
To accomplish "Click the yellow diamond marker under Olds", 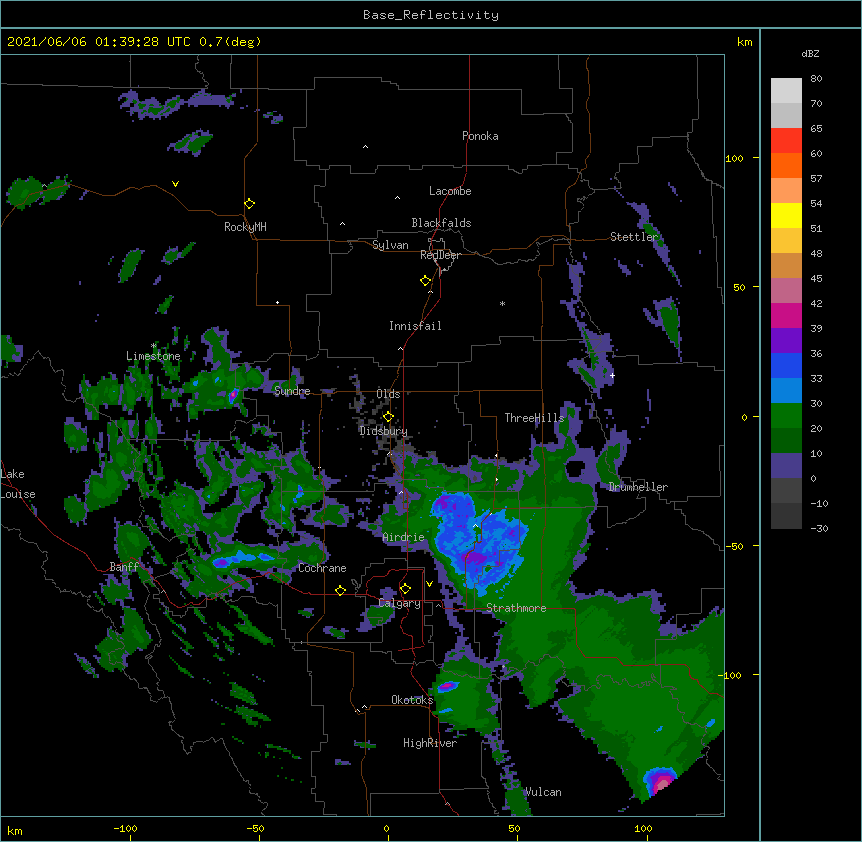I will pyautogui.click(x=388, y=416).
